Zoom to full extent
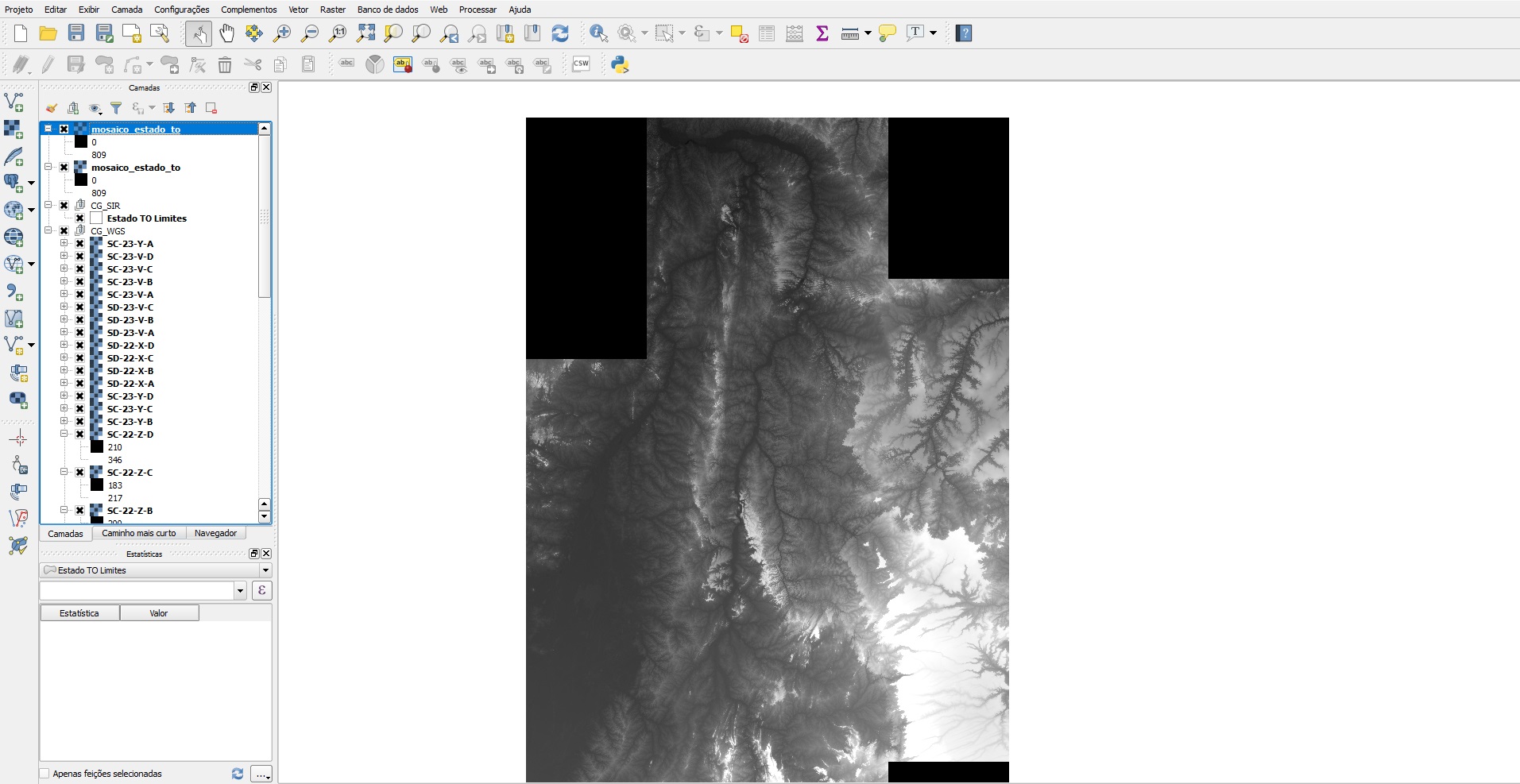 365,33
